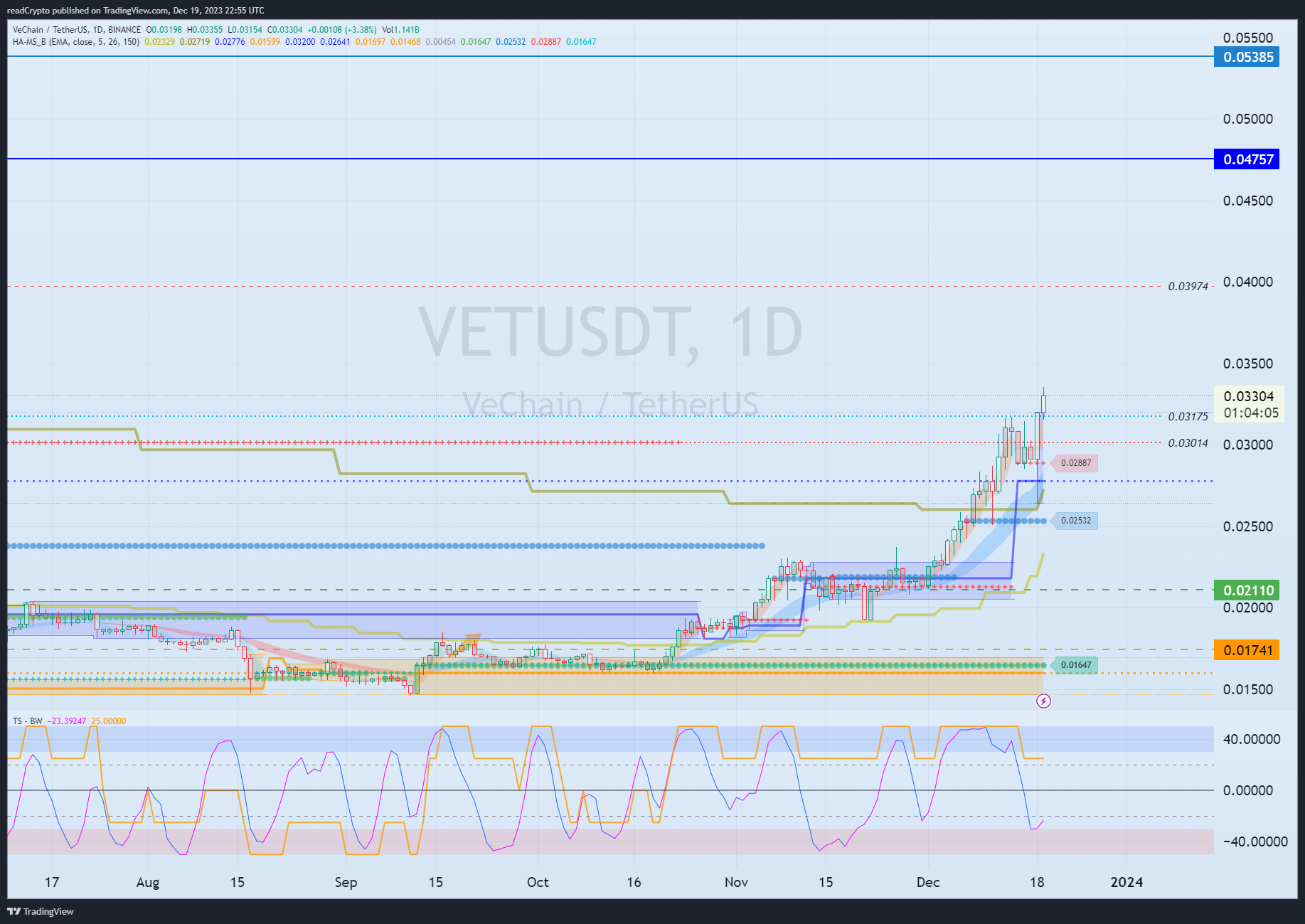This screenshot has width=1305, height=924.
Task: Click the 0.02719 indicator value
Action: pyautogui.click(x=195, y=42)
